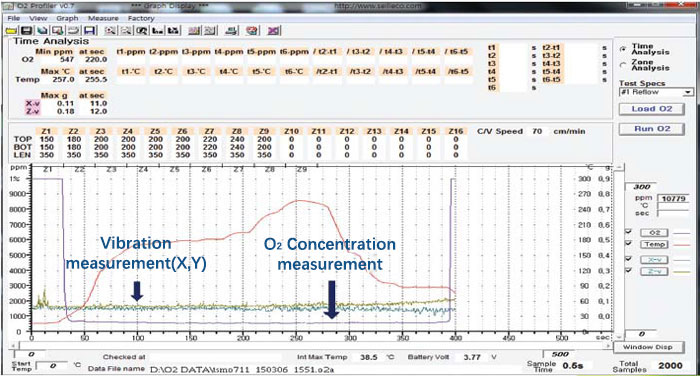Image resolution: width=700 pixels, height=376 pixels.
Task: Toggle the O2 trace checkbox
Action: (x=629, y=232)
